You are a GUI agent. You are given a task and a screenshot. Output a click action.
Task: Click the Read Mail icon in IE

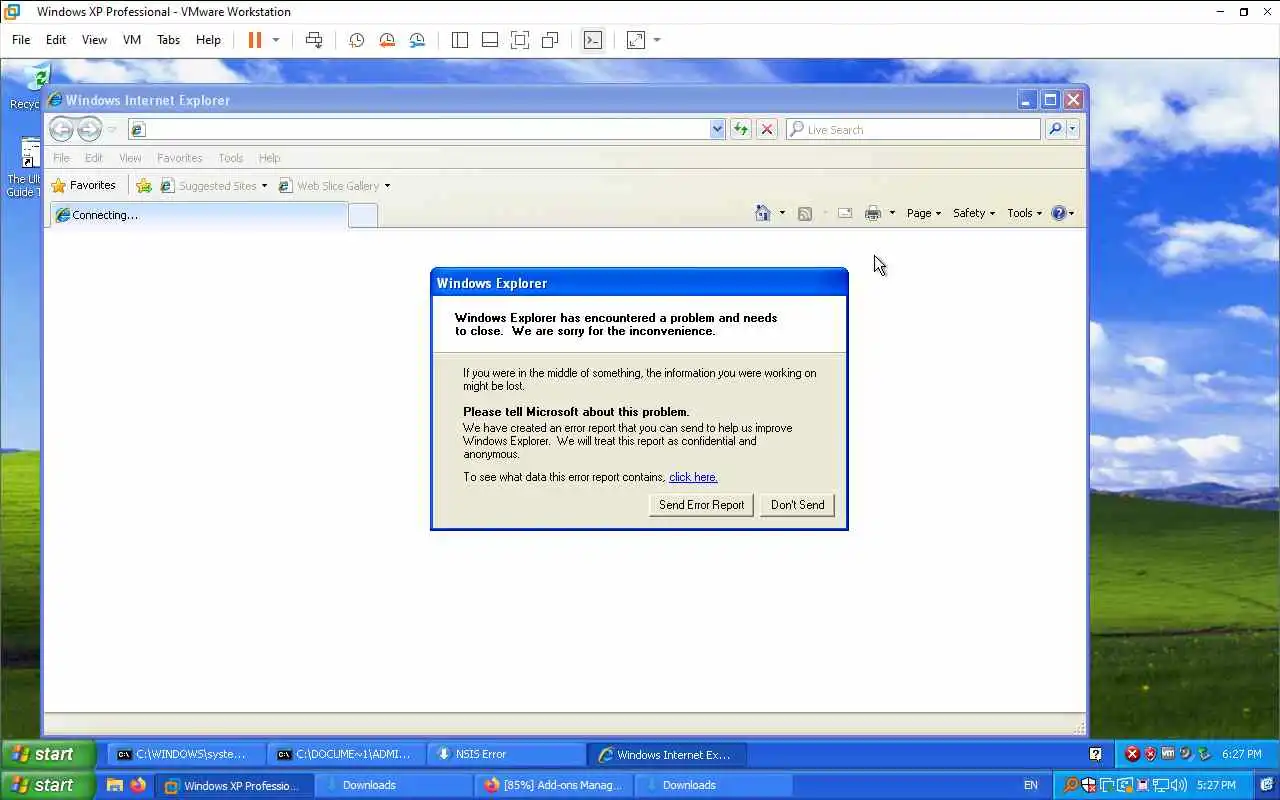(845, 213)
